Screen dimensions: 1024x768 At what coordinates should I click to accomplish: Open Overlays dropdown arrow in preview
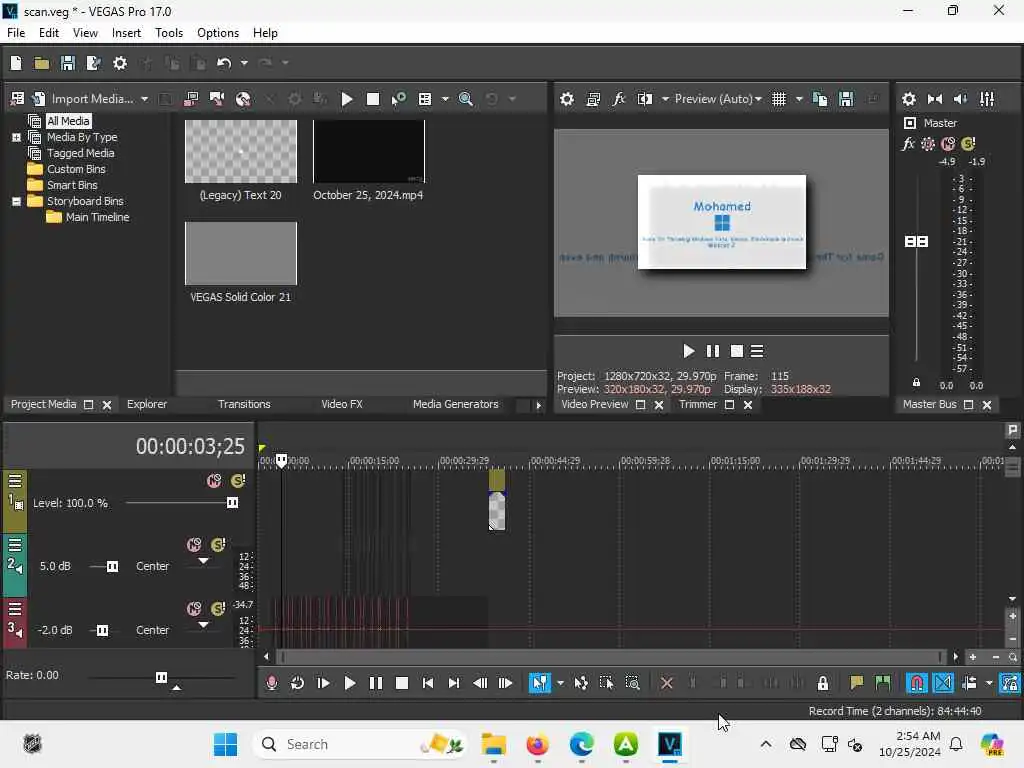pos(799,99)
